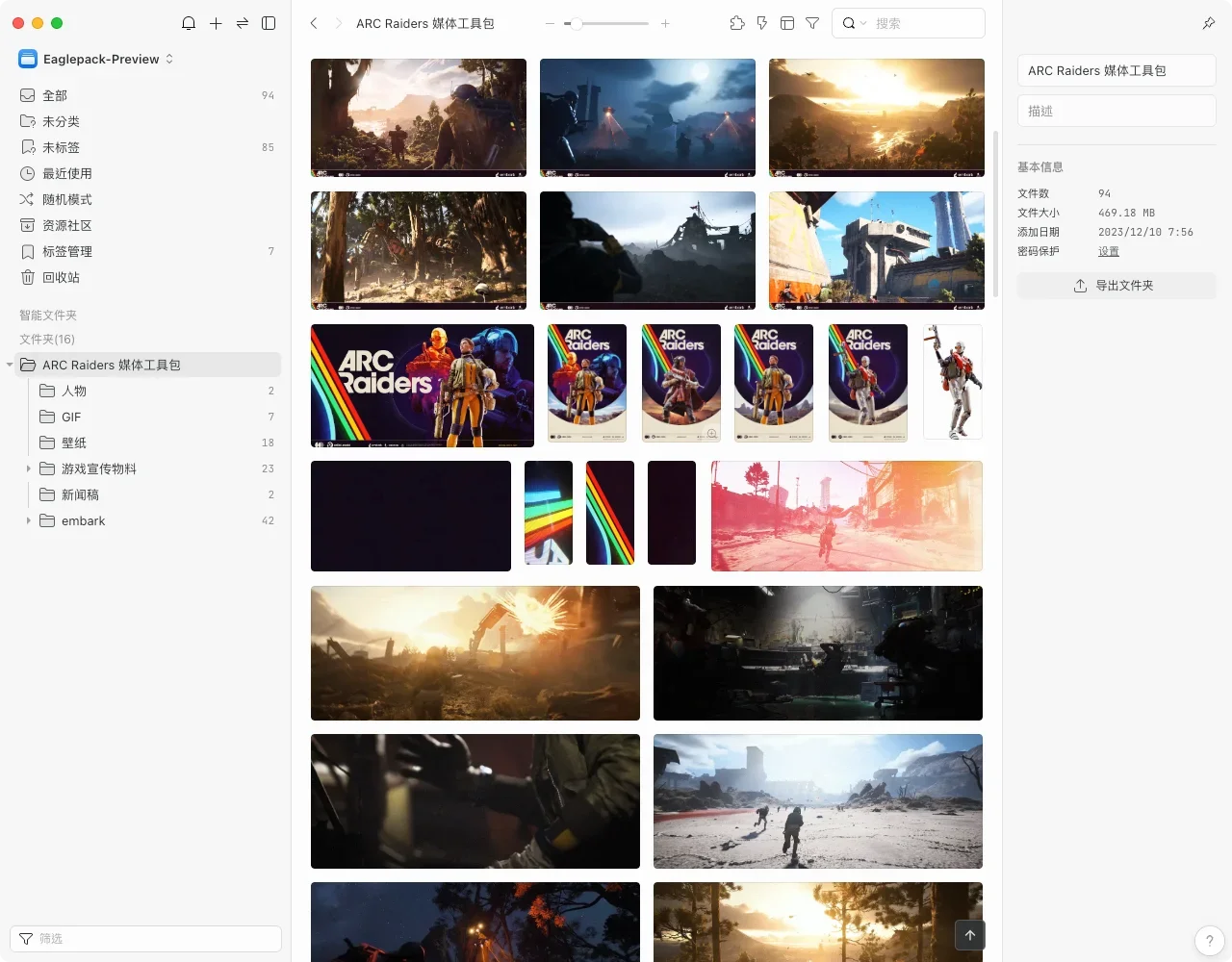Click the pin icon in inspector
The height and width of the screenshot is (962, 1232).
coord(1209,23)
